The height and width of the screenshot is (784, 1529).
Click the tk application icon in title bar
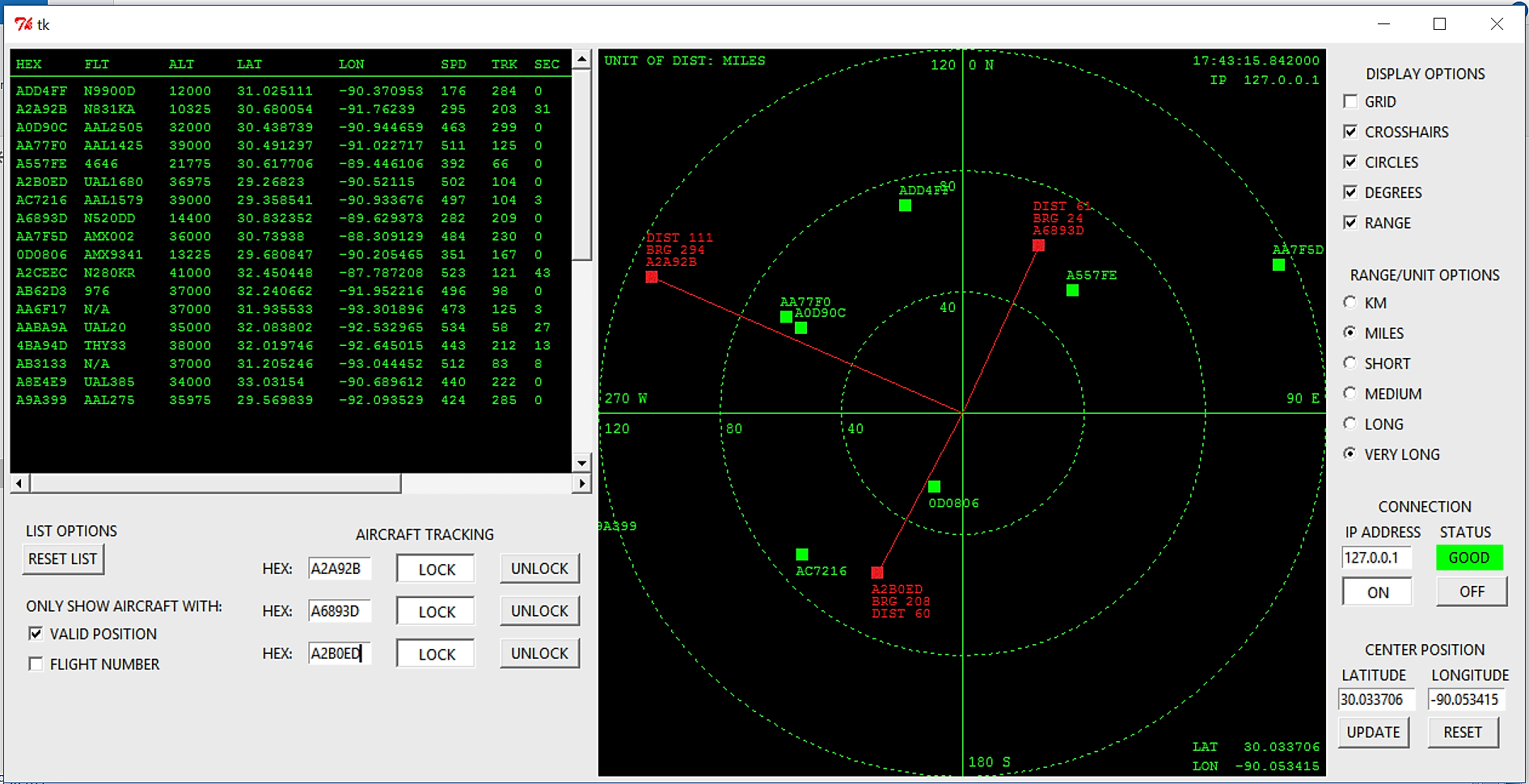click(x=23, y=24)
